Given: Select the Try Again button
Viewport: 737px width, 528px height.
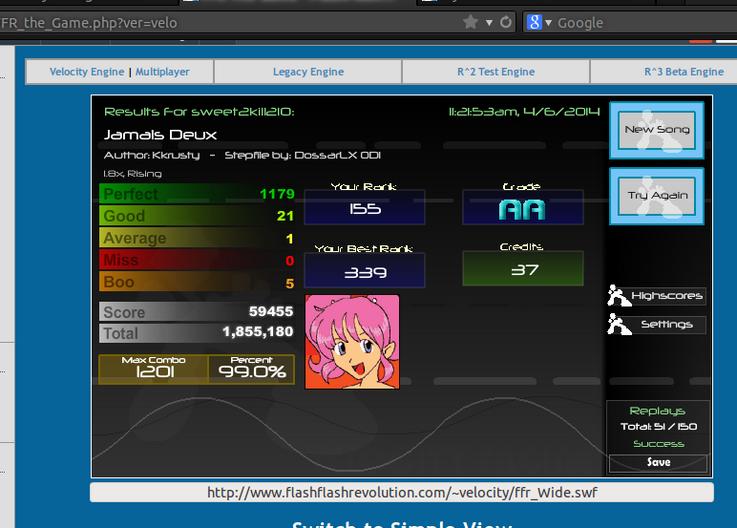Looking at the screenshot, I should click(657, 196).
